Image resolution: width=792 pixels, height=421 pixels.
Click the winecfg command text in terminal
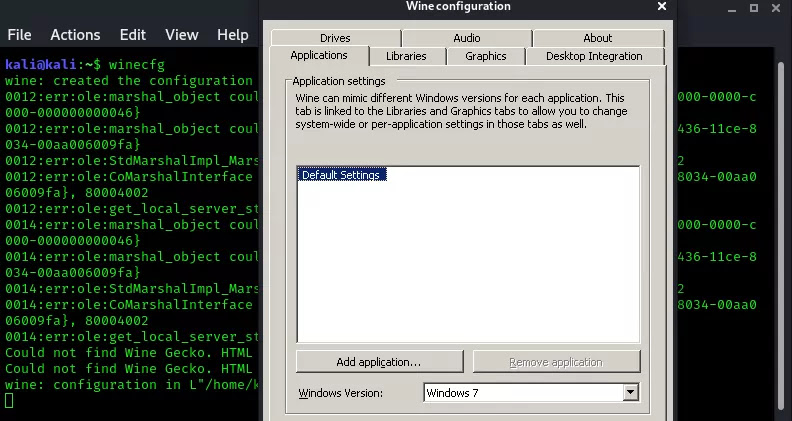137,65
